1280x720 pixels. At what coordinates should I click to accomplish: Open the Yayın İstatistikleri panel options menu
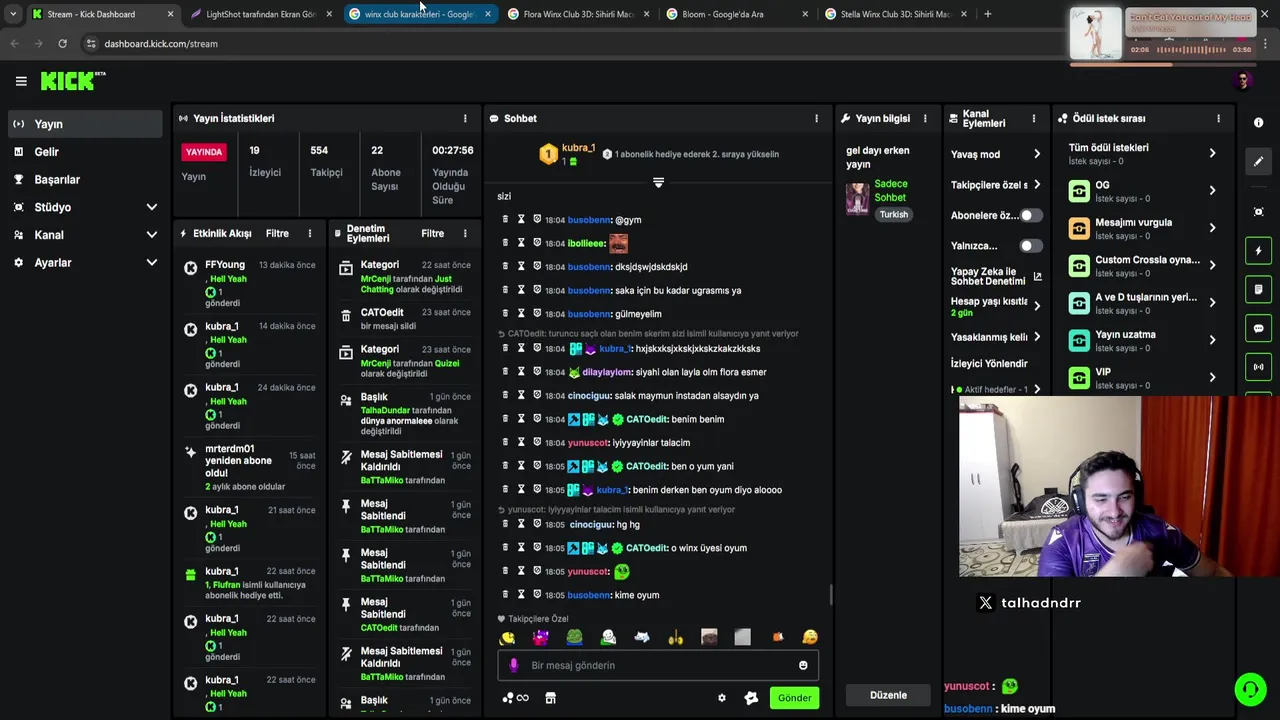pyautogui.click(x=465, y=118)
